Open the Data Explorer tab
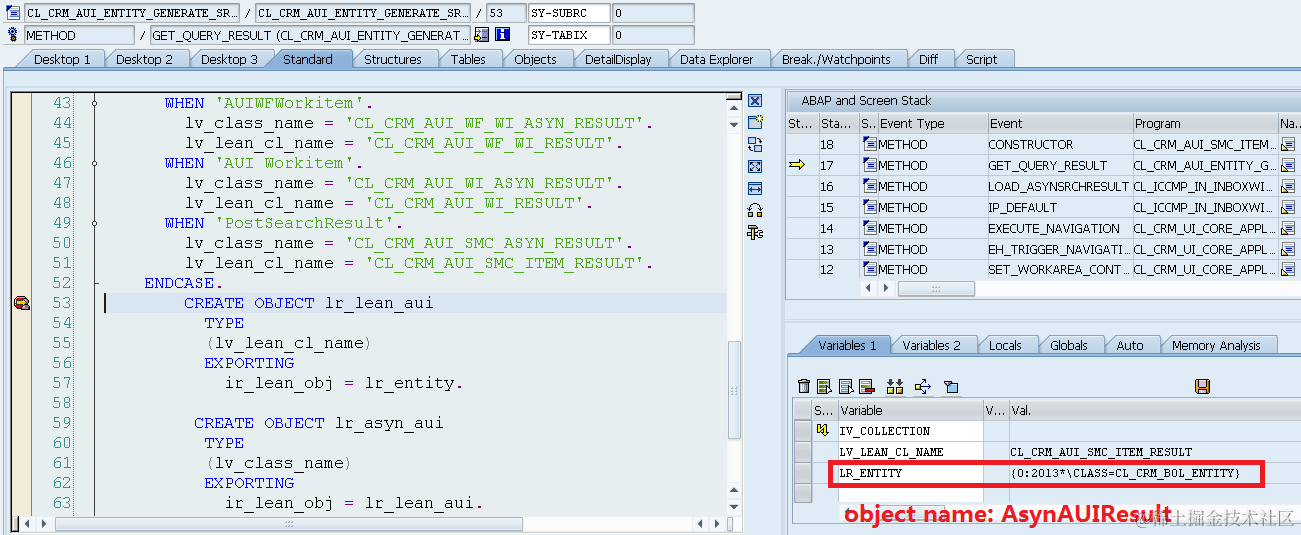 tap(717, 59)
